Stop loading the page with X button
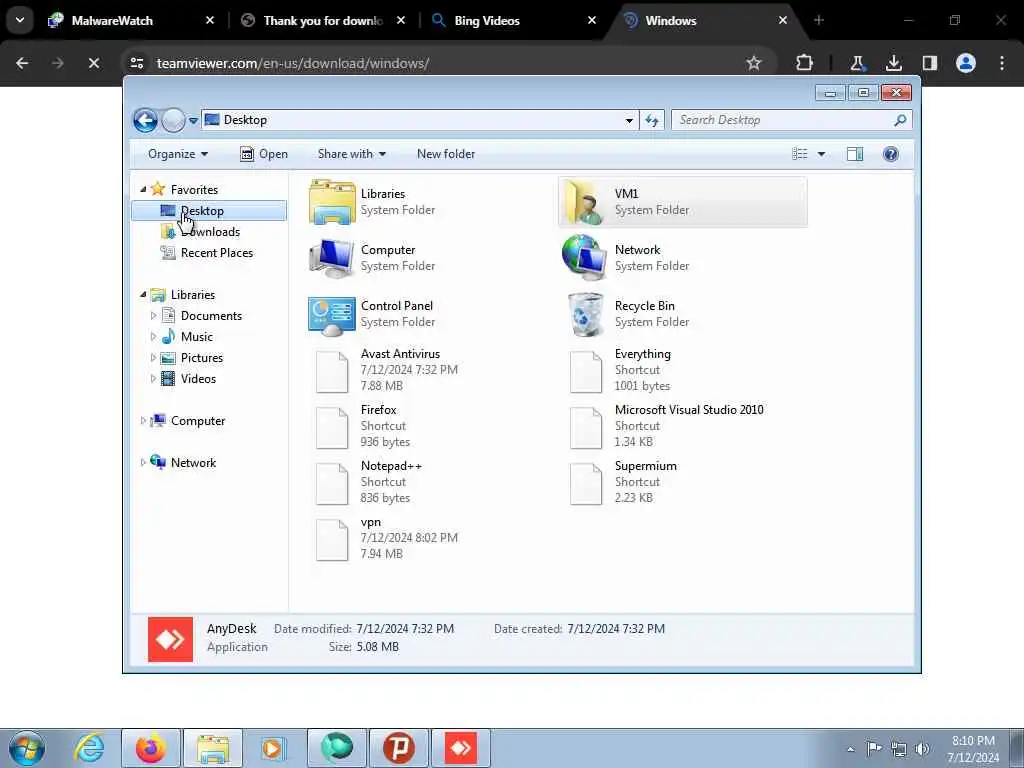The image size is (1024, 768). pyautogui.click(x=93, y=63)
